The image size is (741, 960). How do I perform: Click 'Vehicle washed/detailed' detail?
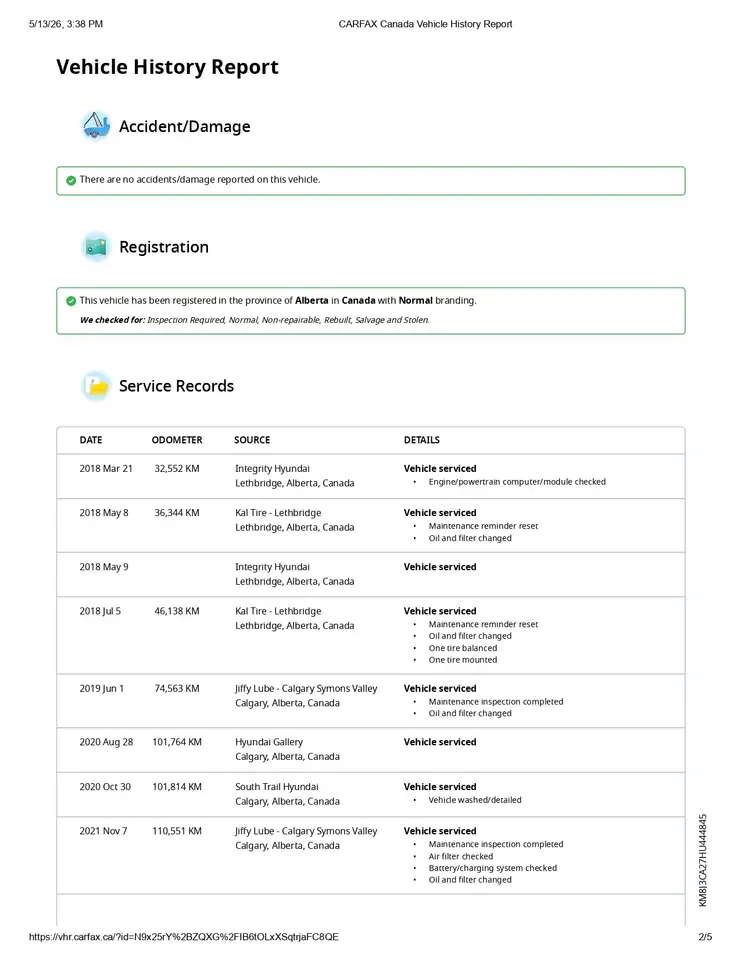pos(475,800)
